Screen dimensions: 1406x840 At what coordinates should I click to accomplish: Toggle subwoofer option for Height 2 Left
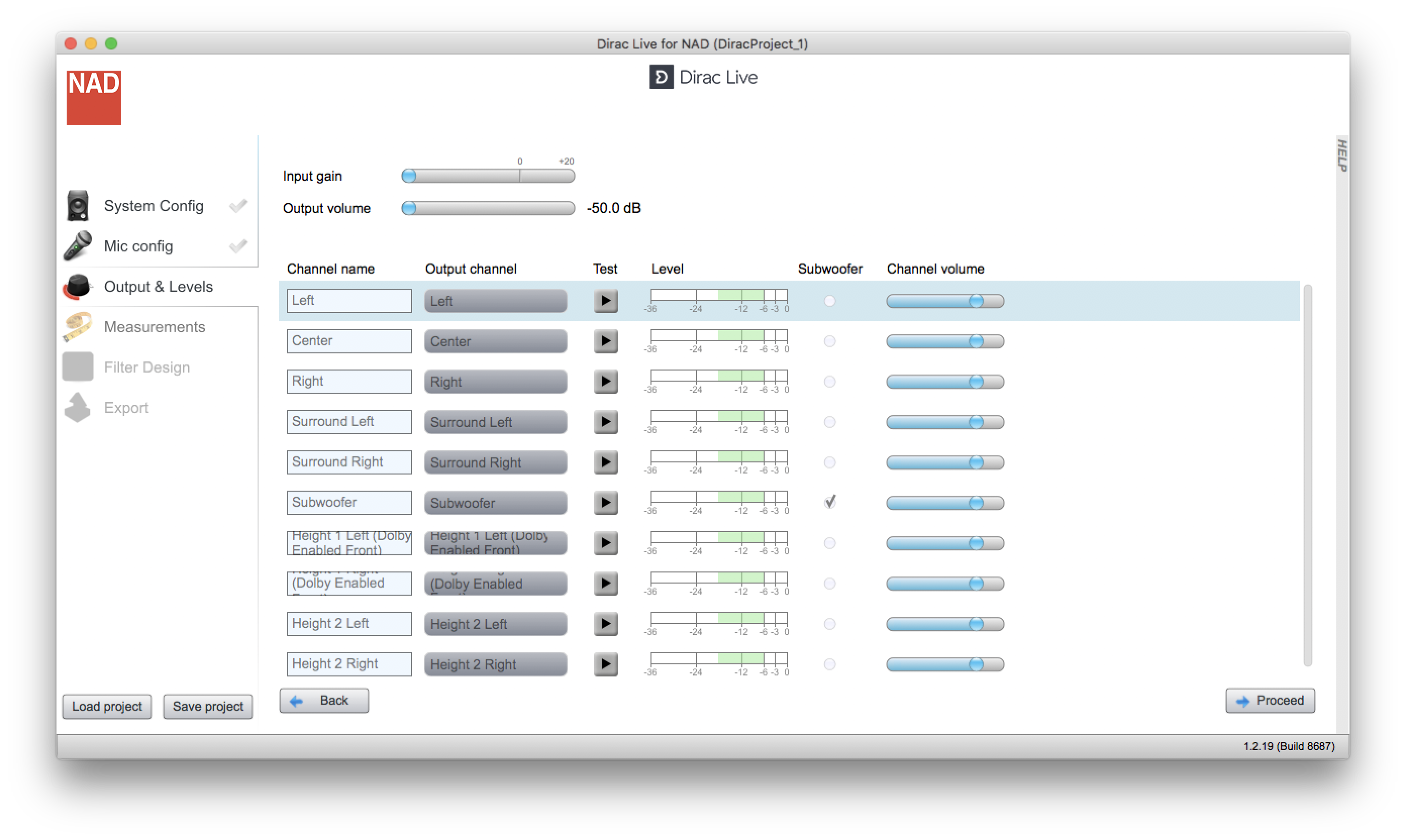(830, 624)
